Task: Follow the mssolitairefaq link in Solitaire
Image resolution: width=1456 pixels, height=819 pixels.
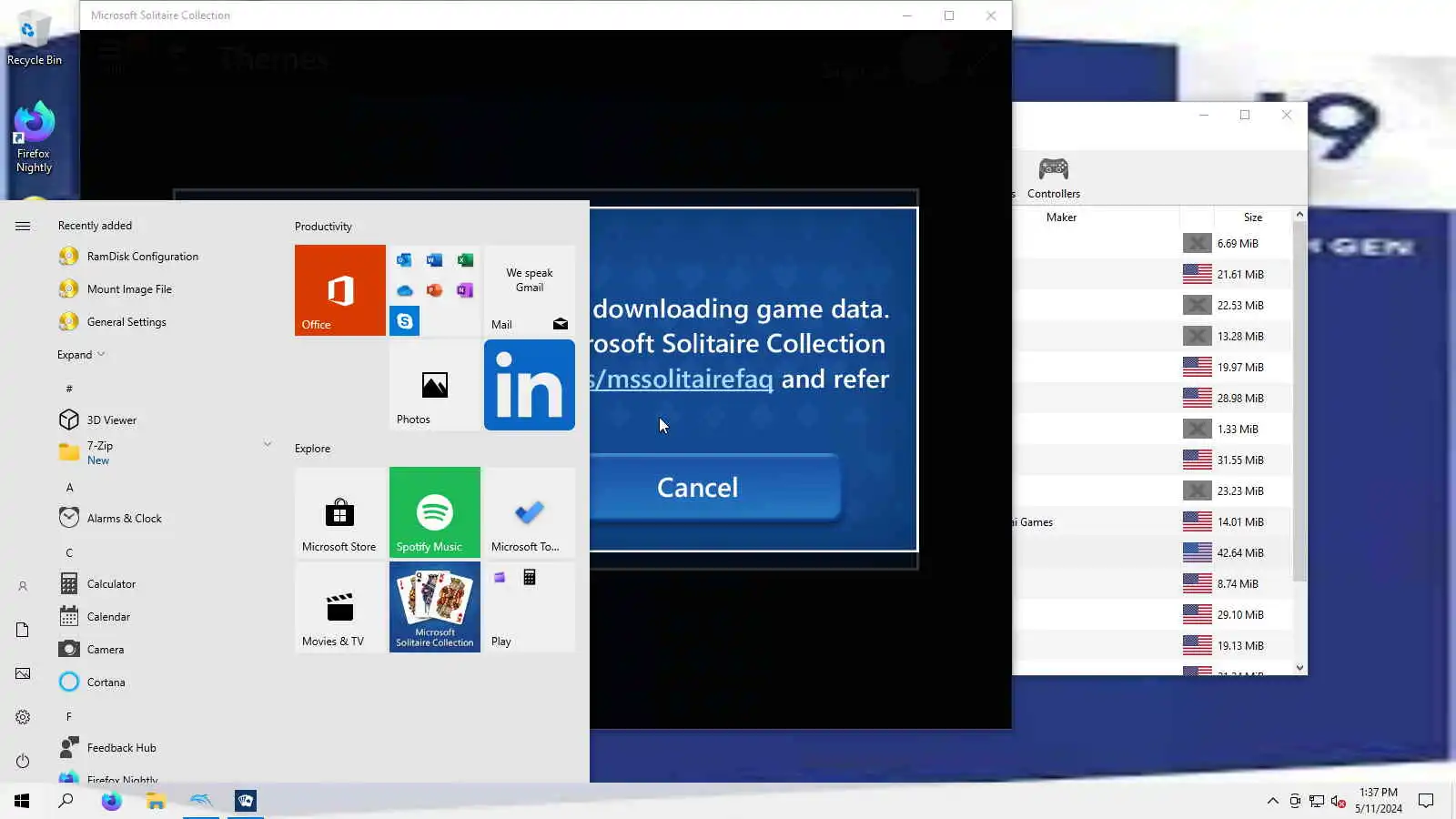Action: [682, 379]
